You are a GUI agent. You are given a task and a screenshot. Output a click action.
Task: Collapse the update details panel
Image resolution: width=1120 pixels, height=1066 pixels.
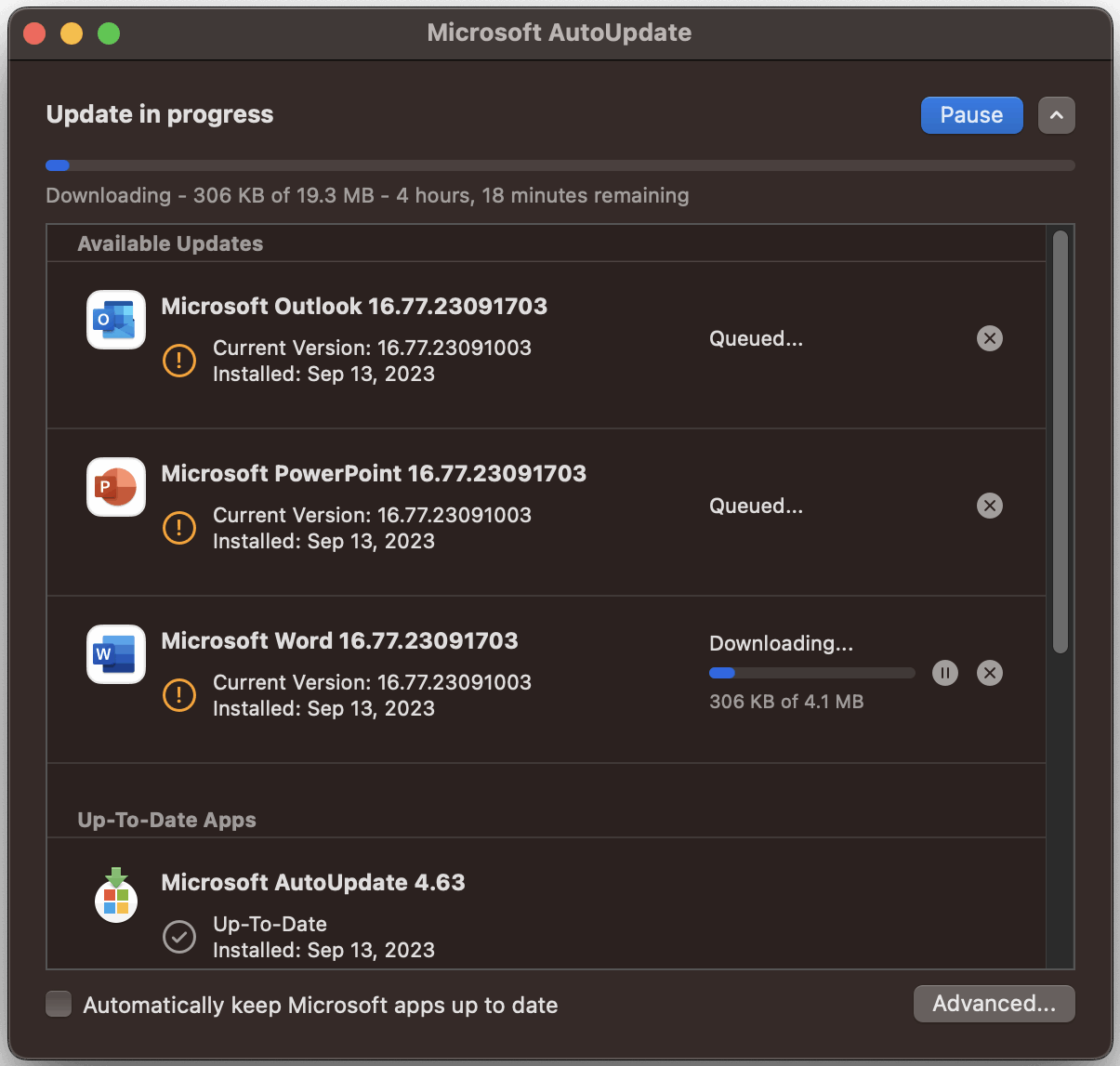coord(1056,114)
